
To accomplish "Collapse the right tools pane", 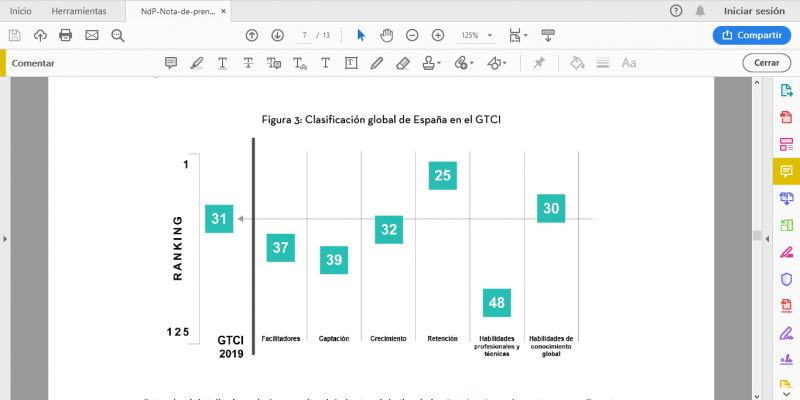I will point(757,235).
